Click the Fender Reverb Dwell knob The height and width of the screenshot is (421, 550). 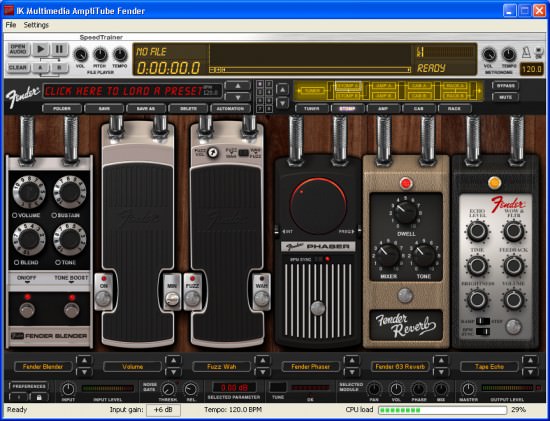[x=405, y=212]
